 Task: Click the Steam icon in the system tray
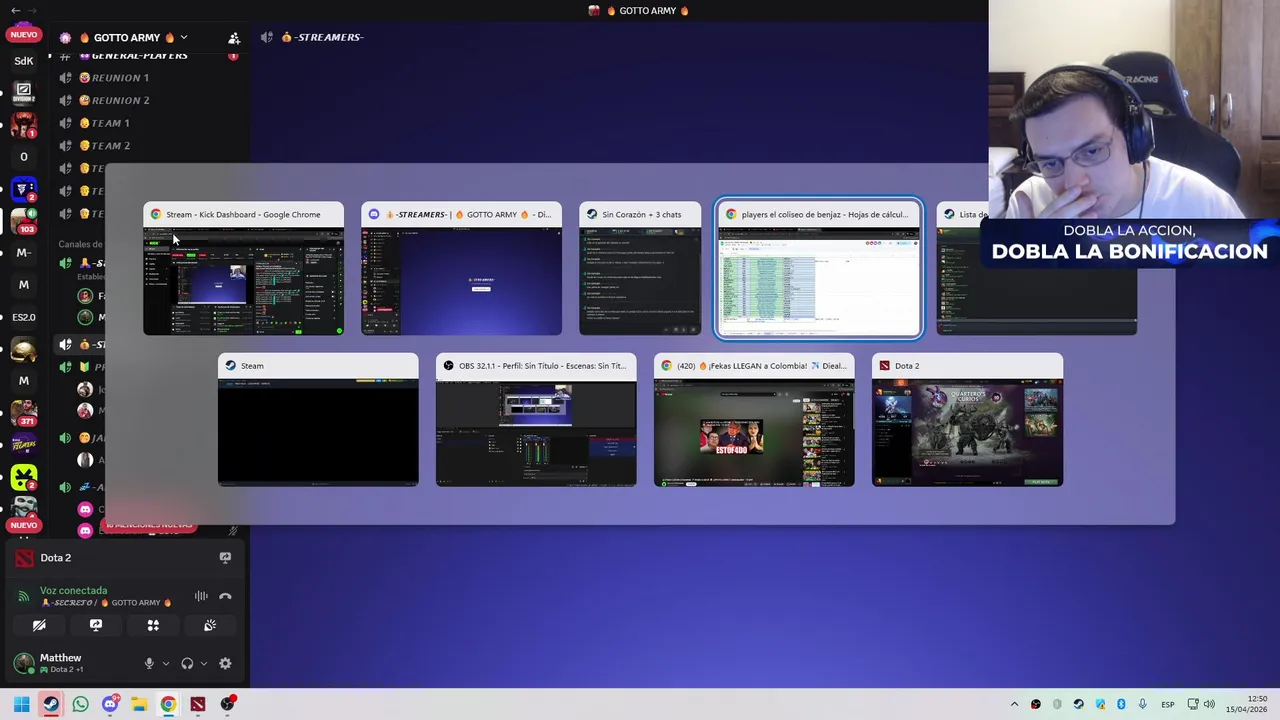[1078, 704]
